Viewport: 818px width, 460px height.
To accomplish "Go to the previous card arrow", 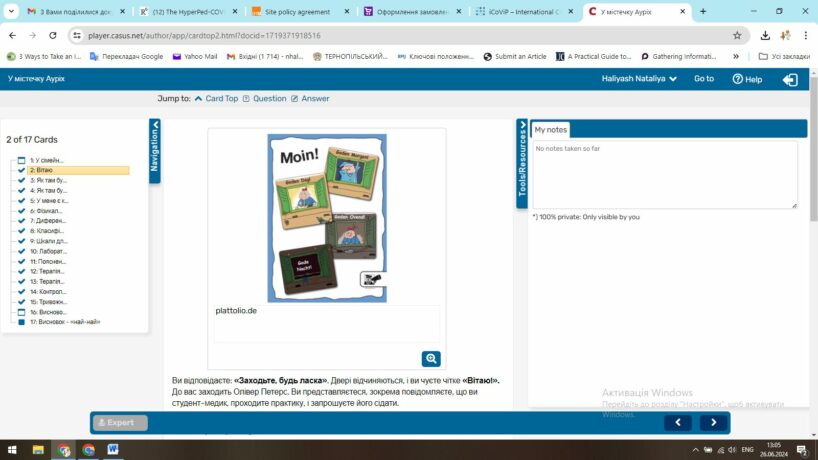I will [x=677, y=423].
